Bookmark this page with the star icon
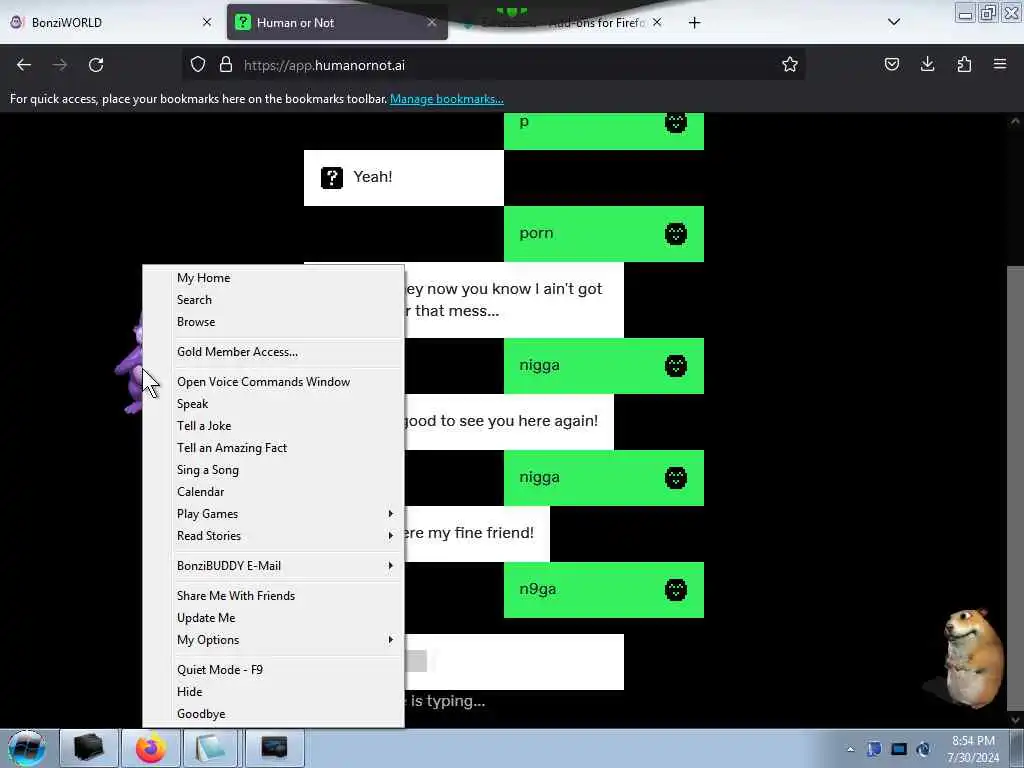This screenshot has width=1024, height=768. coord(790,65)
